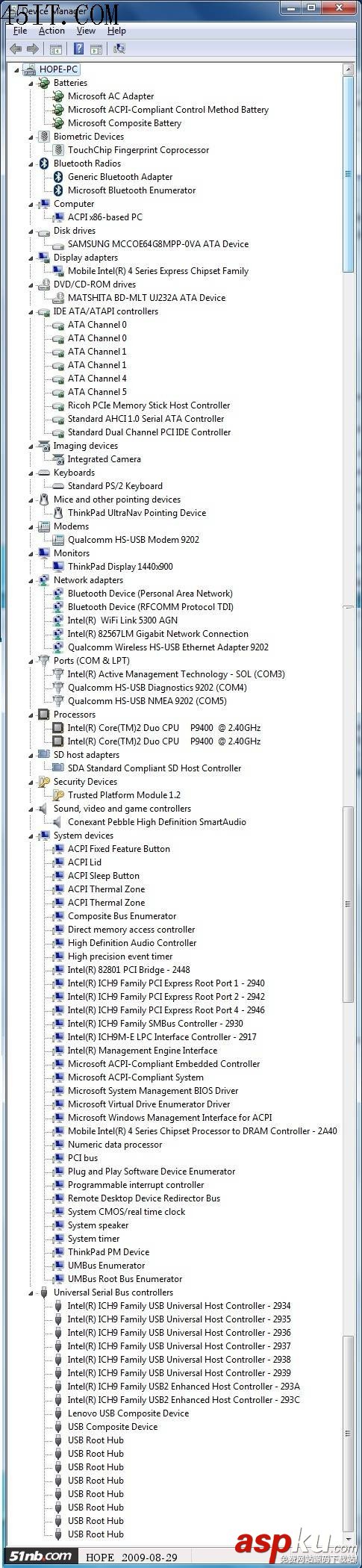Click the SAMSUNG ATA Device disk icon
Image resolution: width=362 pixels, height=1568 pixels.
(x=58, y=244)
